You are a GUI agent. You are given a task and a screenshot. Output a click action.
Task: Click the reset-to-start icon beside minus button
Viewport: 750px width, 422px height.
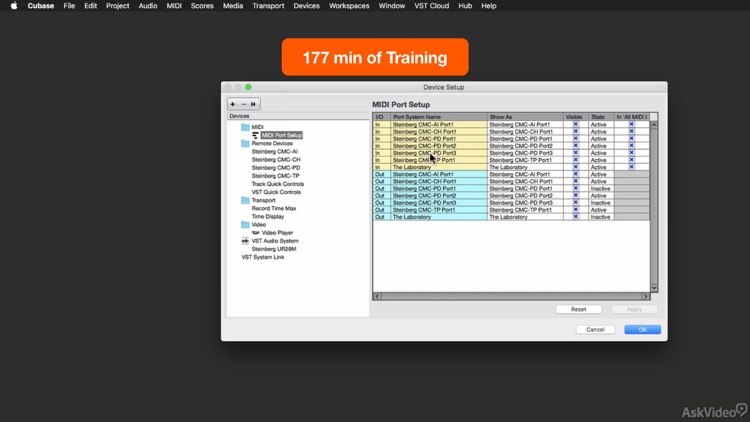[254, 104]
